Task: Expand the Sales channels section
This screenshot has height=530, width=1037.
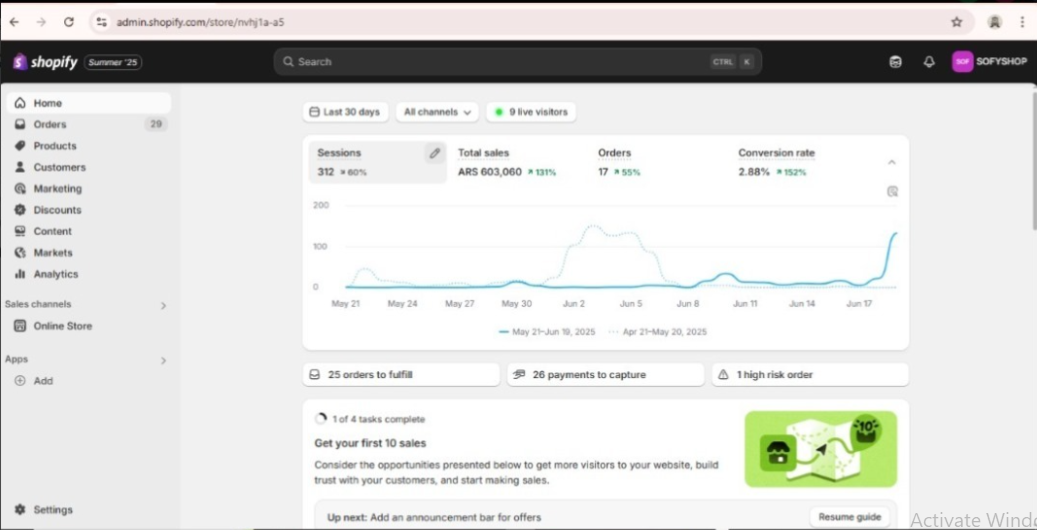Action: tap(163, 305)
